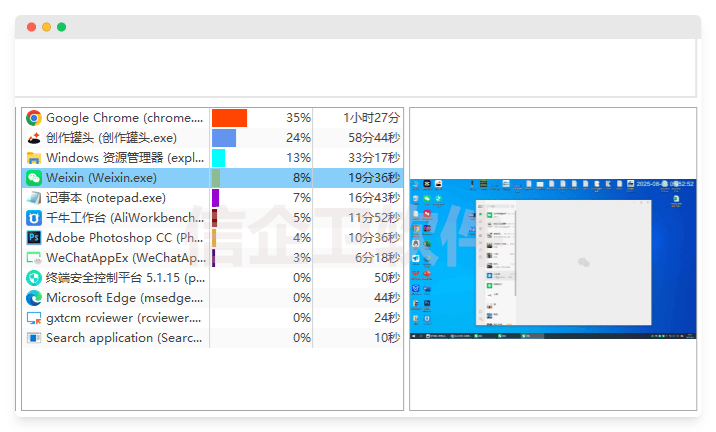The image size is (716, 432).
Task: Click the 13% value for Windows 资源管理器
Action: (298, 158)
